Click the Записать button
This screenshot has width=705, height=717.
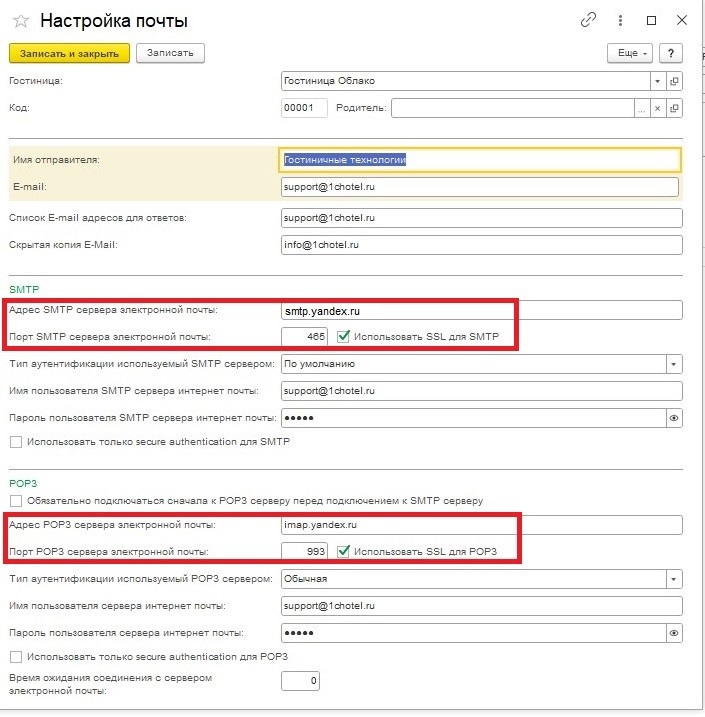click(x=170, y=53)
